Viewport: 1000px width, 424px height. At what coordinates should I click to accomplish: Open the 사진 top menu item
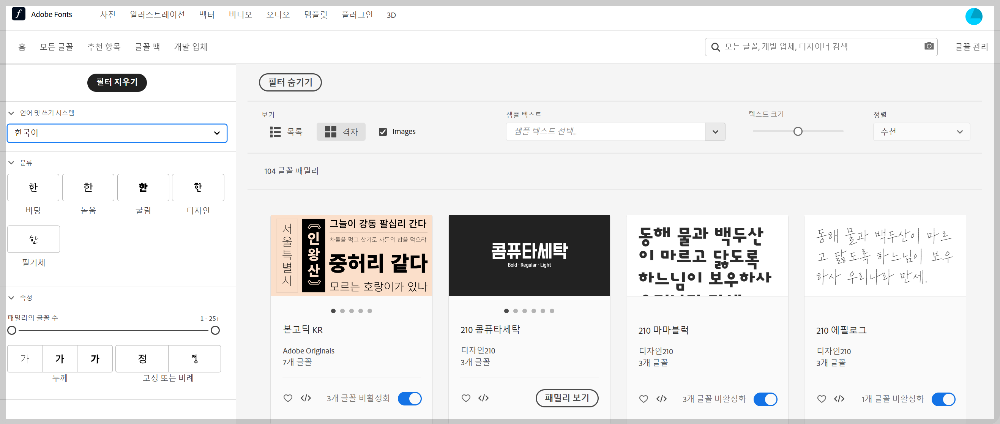click(108, 15)
